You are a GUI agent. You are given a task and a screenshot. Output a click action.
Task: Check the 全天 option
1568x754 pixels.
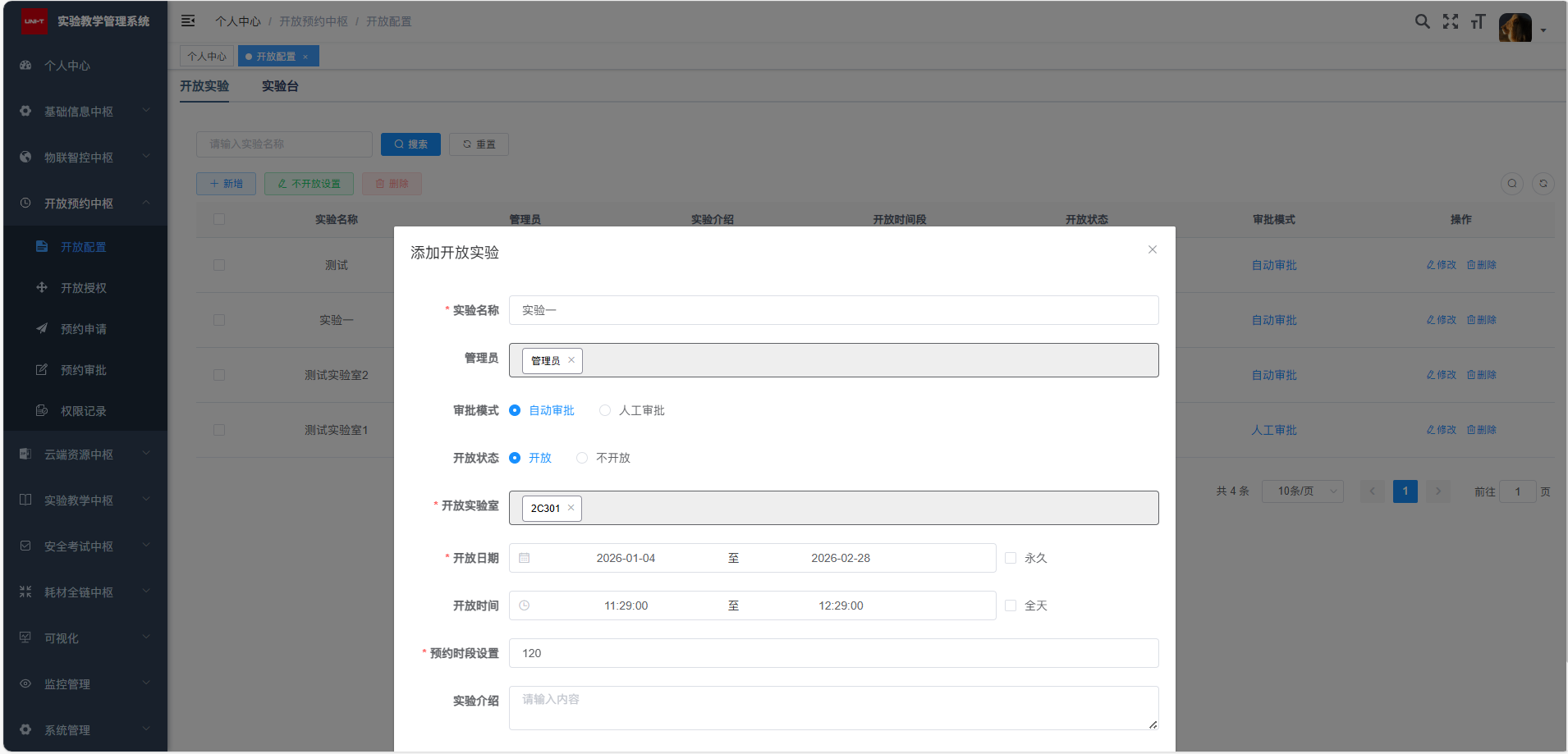coord(1011,605)
